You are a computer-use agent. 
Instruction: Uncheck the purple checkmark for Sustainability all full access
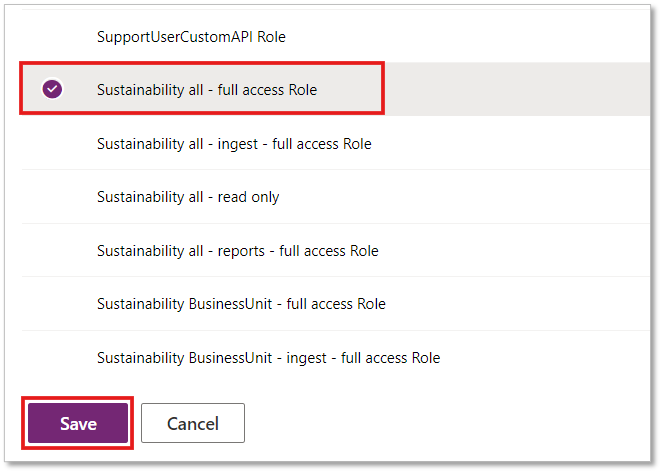click(x=52, y=89)
